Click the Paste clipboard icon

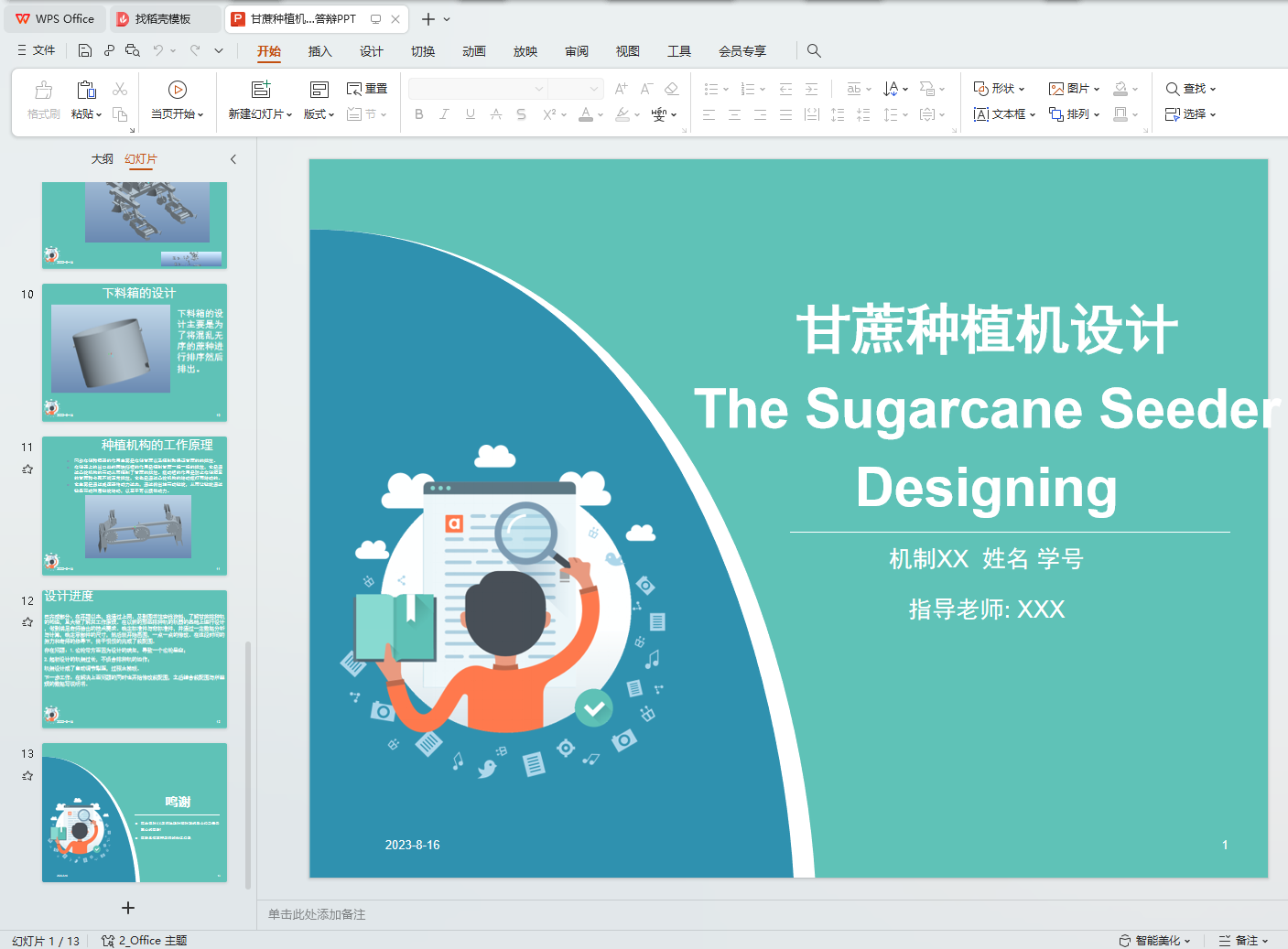pos(86,90)
